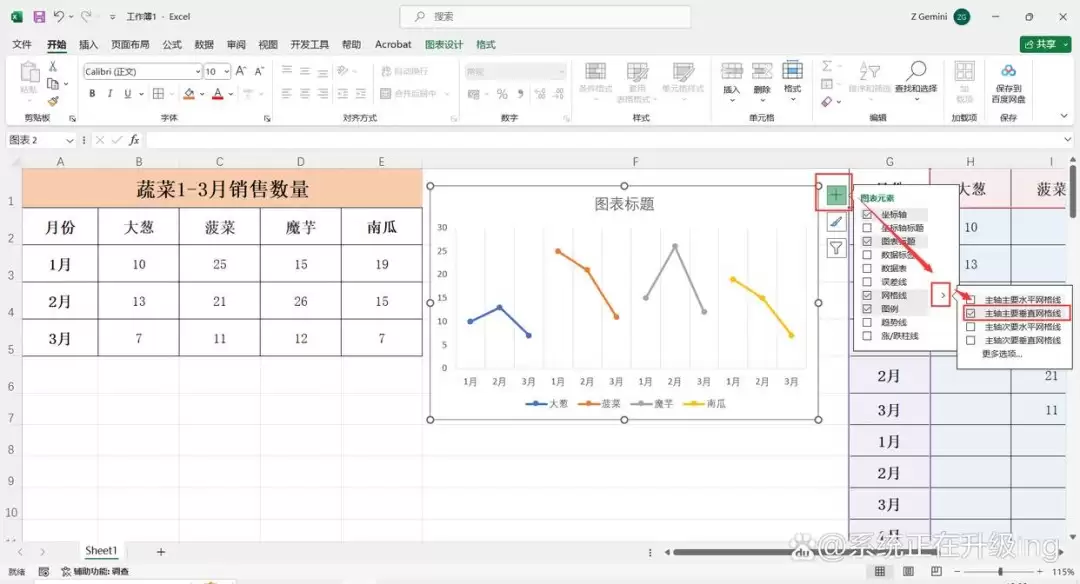
Task: Click the percent style button
Action: pyautogui.click(x=502, y=94)
